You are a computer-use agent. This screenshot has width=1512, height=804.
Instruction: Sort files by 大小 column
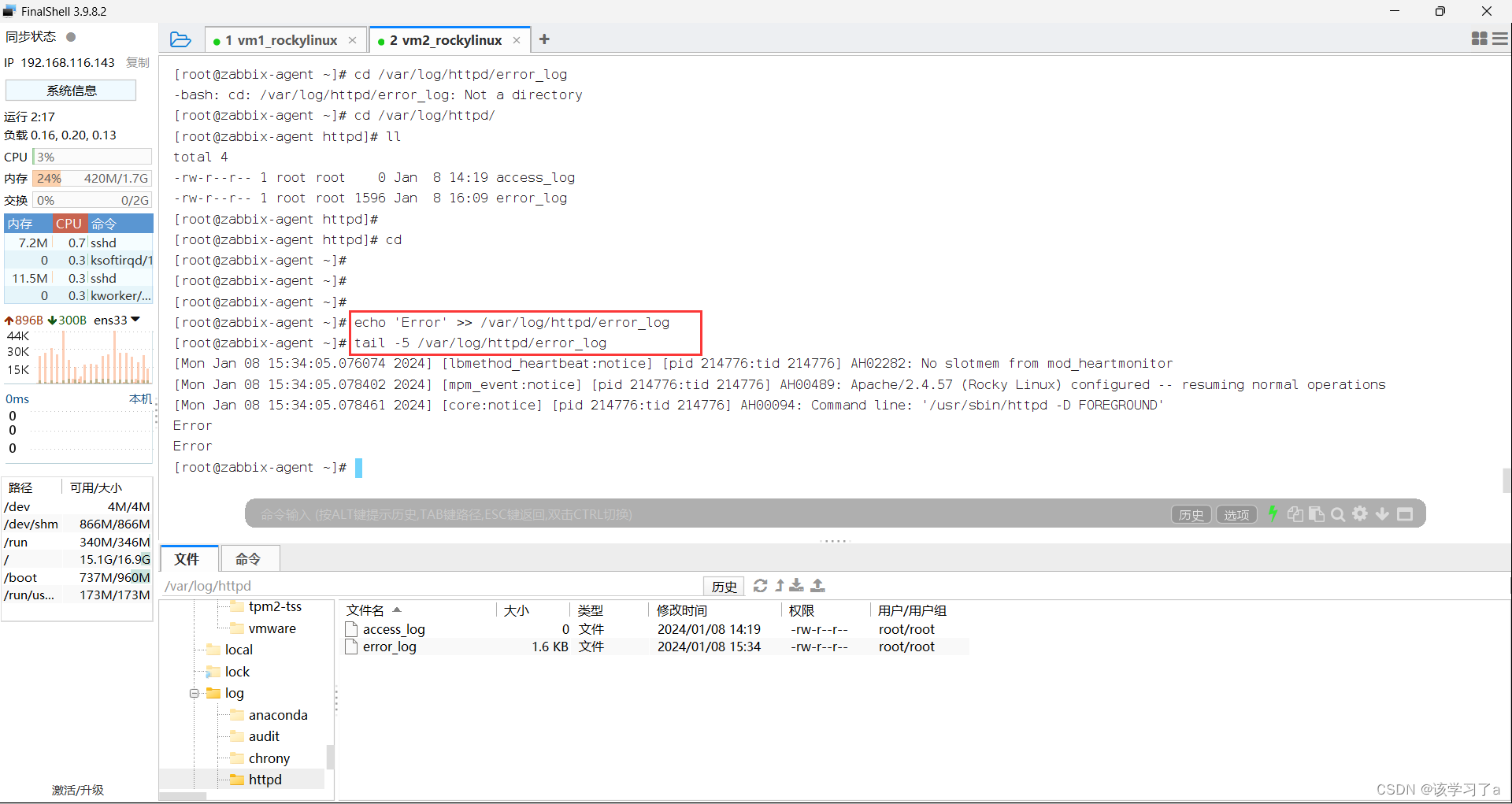click(x=533, y=610)
